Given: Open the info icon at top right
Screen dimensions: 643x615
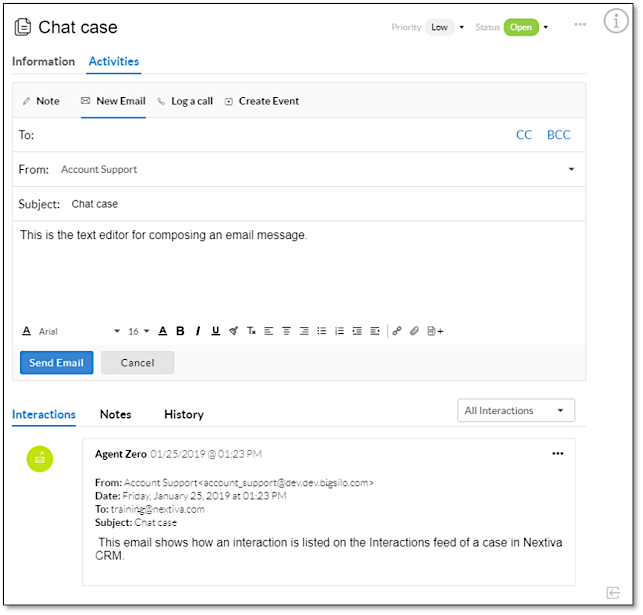Looking at the screenshot, I should 616,22.
